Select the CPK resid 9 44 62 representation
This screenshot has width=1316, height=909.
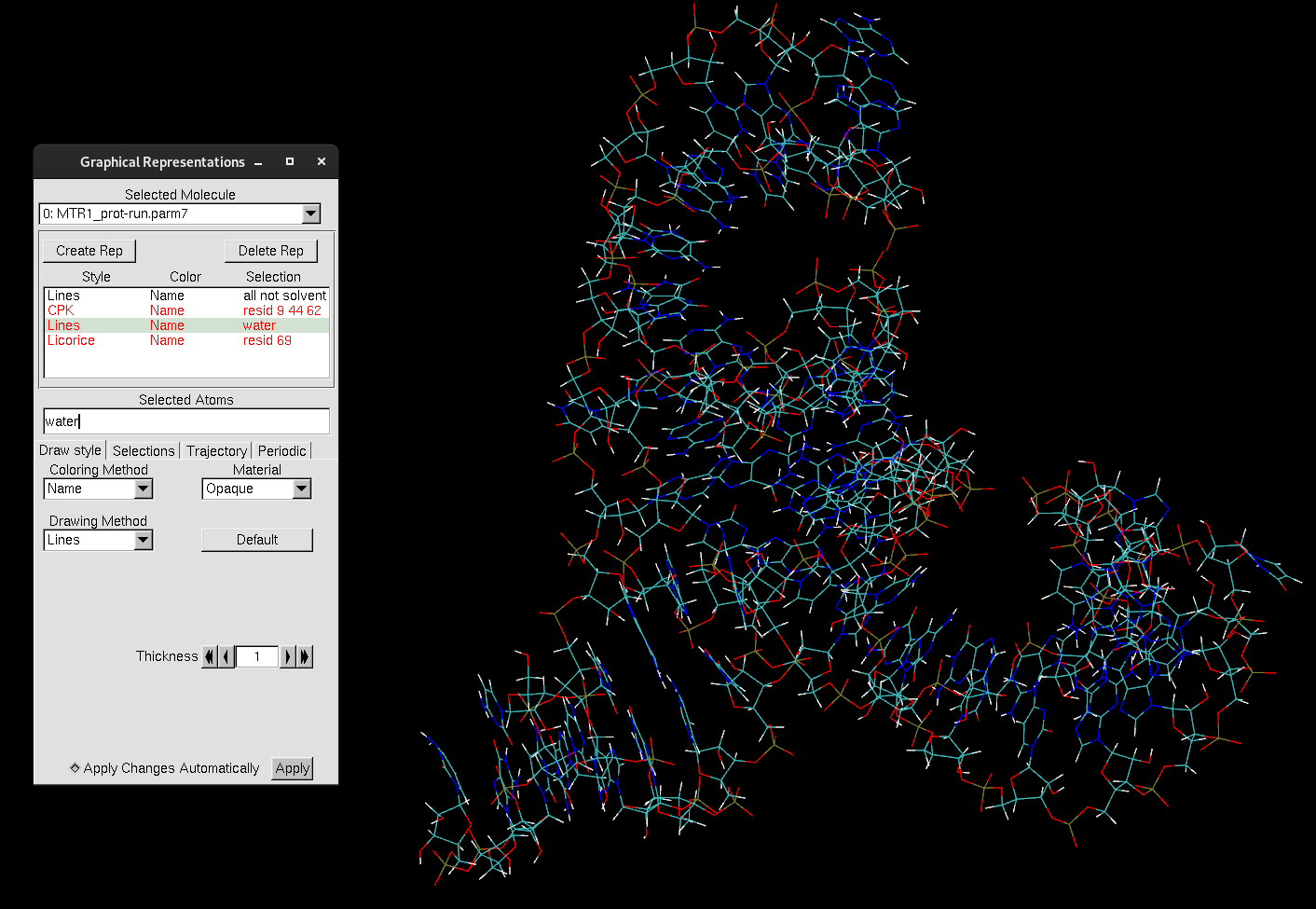click(x=186, y=310)
